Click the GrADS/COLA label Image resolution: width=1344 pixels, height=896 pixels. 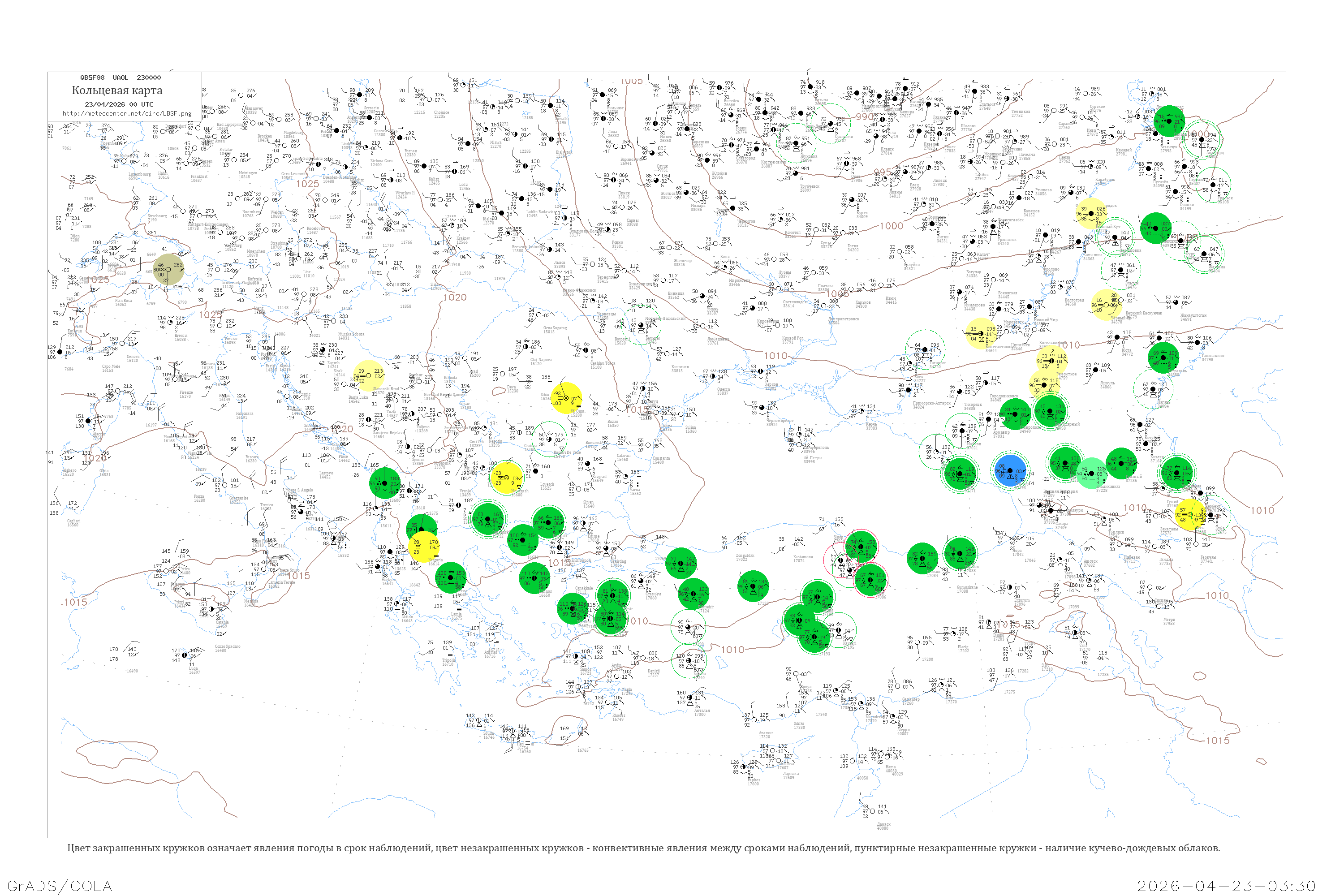[60, 886]
